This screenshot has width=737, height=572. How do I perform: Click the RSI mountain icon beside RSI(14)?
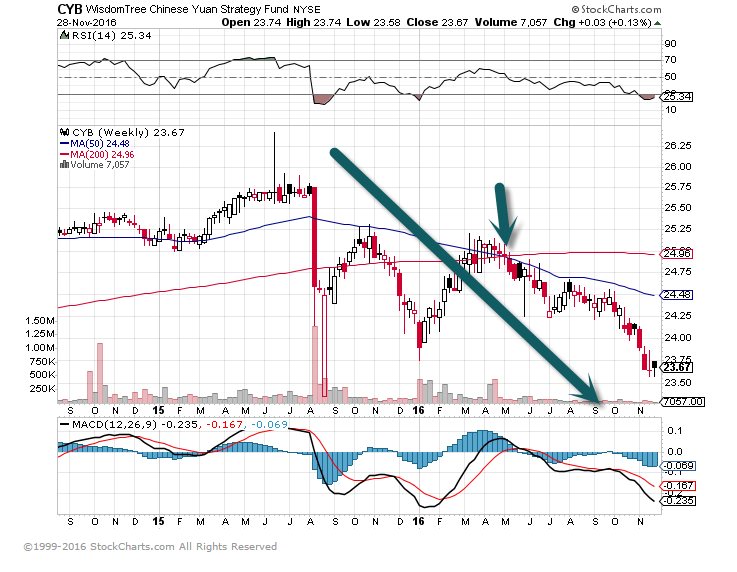tap(64, 35)
